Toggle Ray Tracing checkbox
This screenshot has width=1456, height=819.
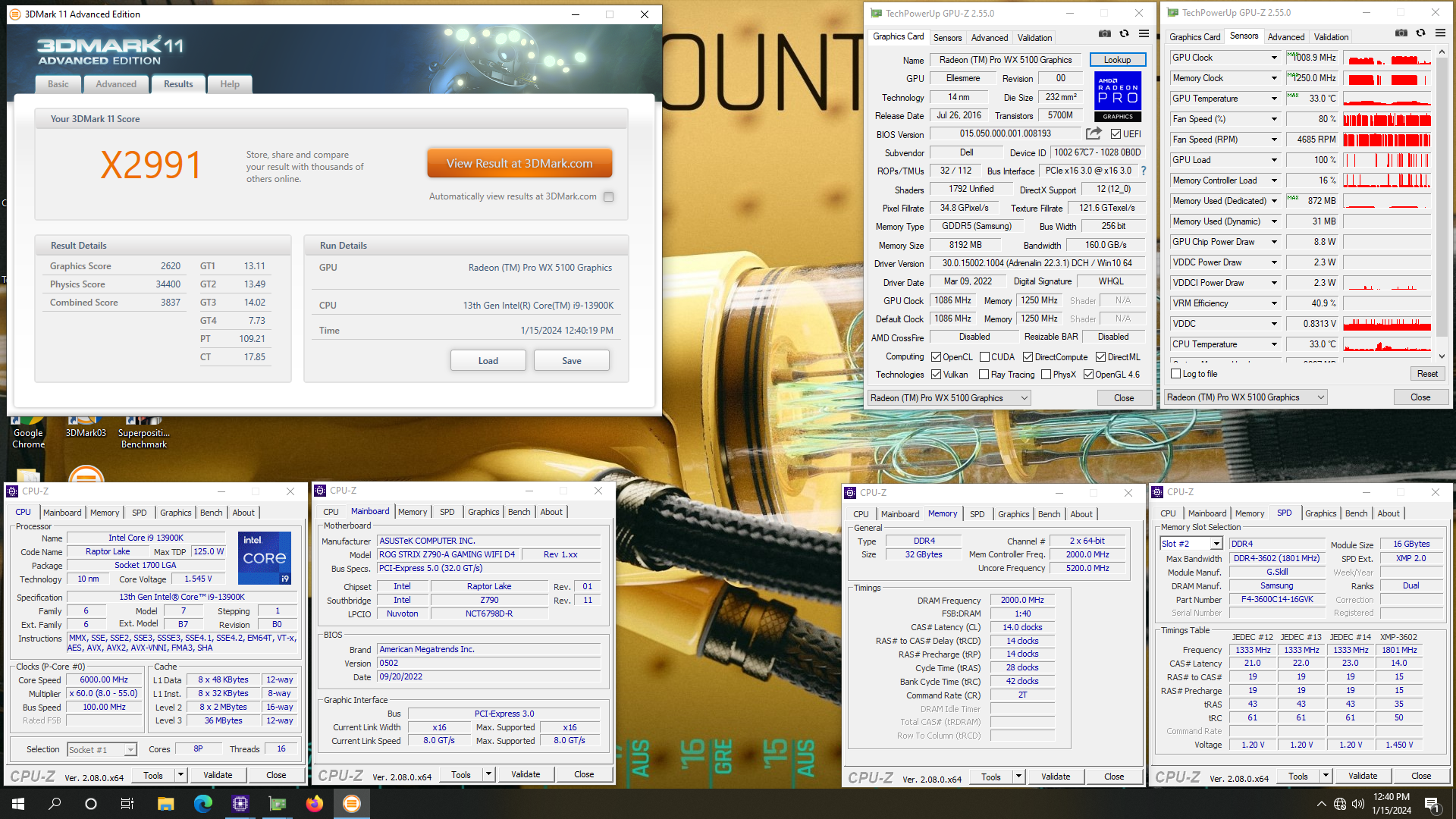(x=984, y=375)
